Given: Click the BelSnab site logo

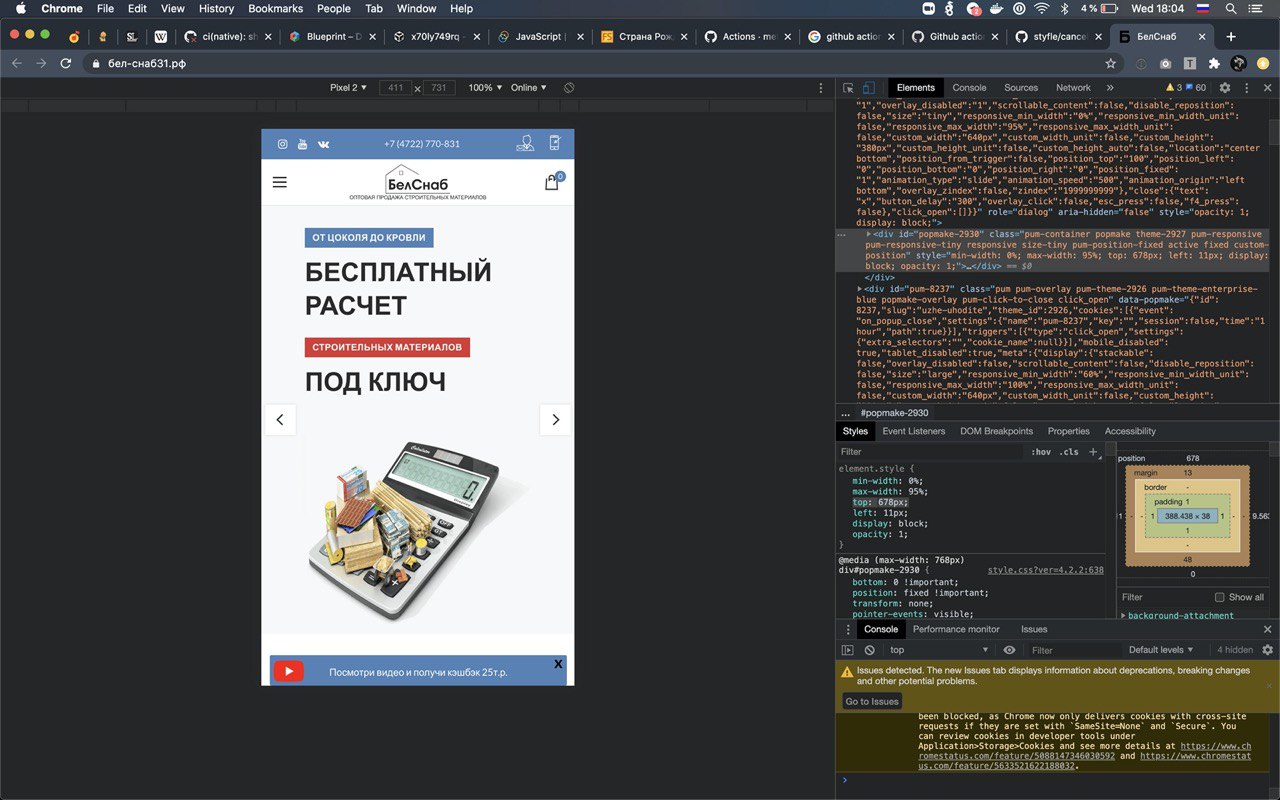Looking at the screenshot, I should click(418, 182).
